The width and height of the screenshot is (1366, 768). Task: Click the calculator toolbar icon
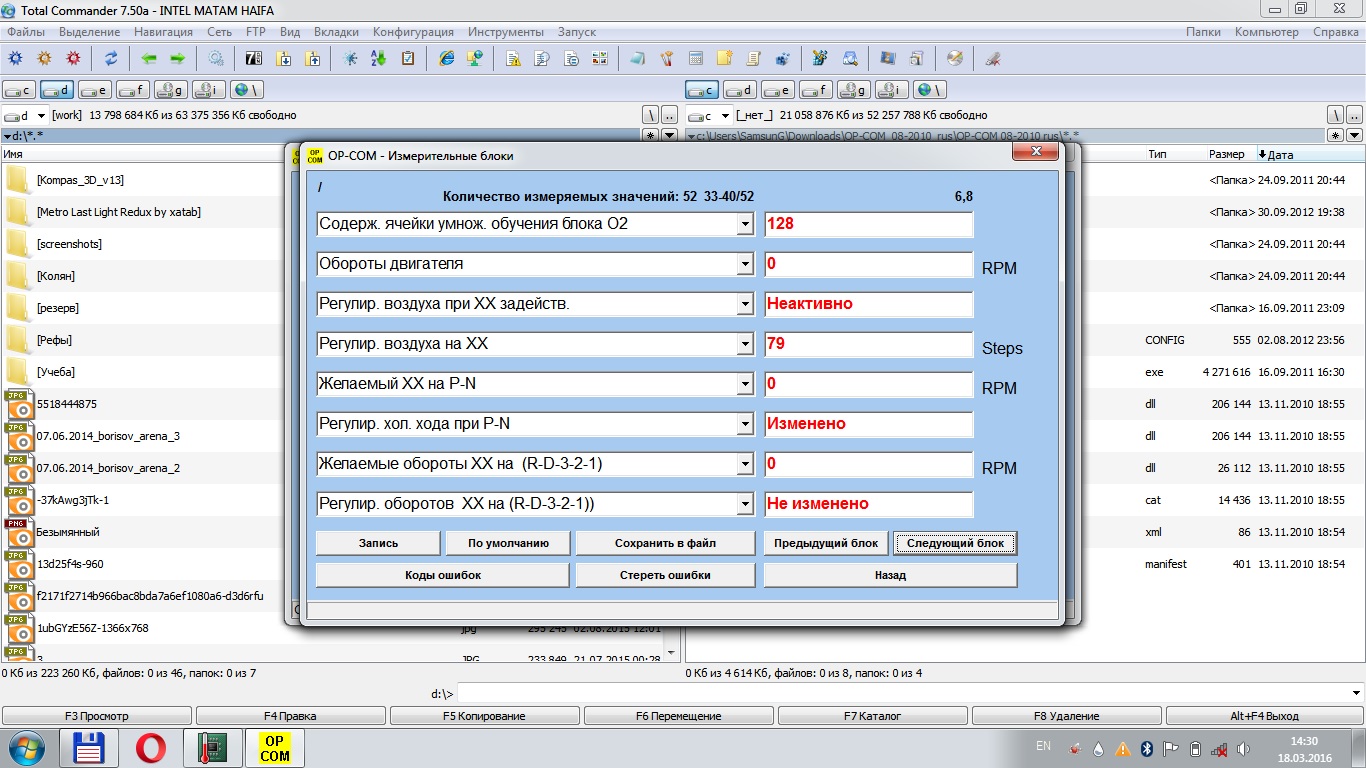click(x=695, y=58)
